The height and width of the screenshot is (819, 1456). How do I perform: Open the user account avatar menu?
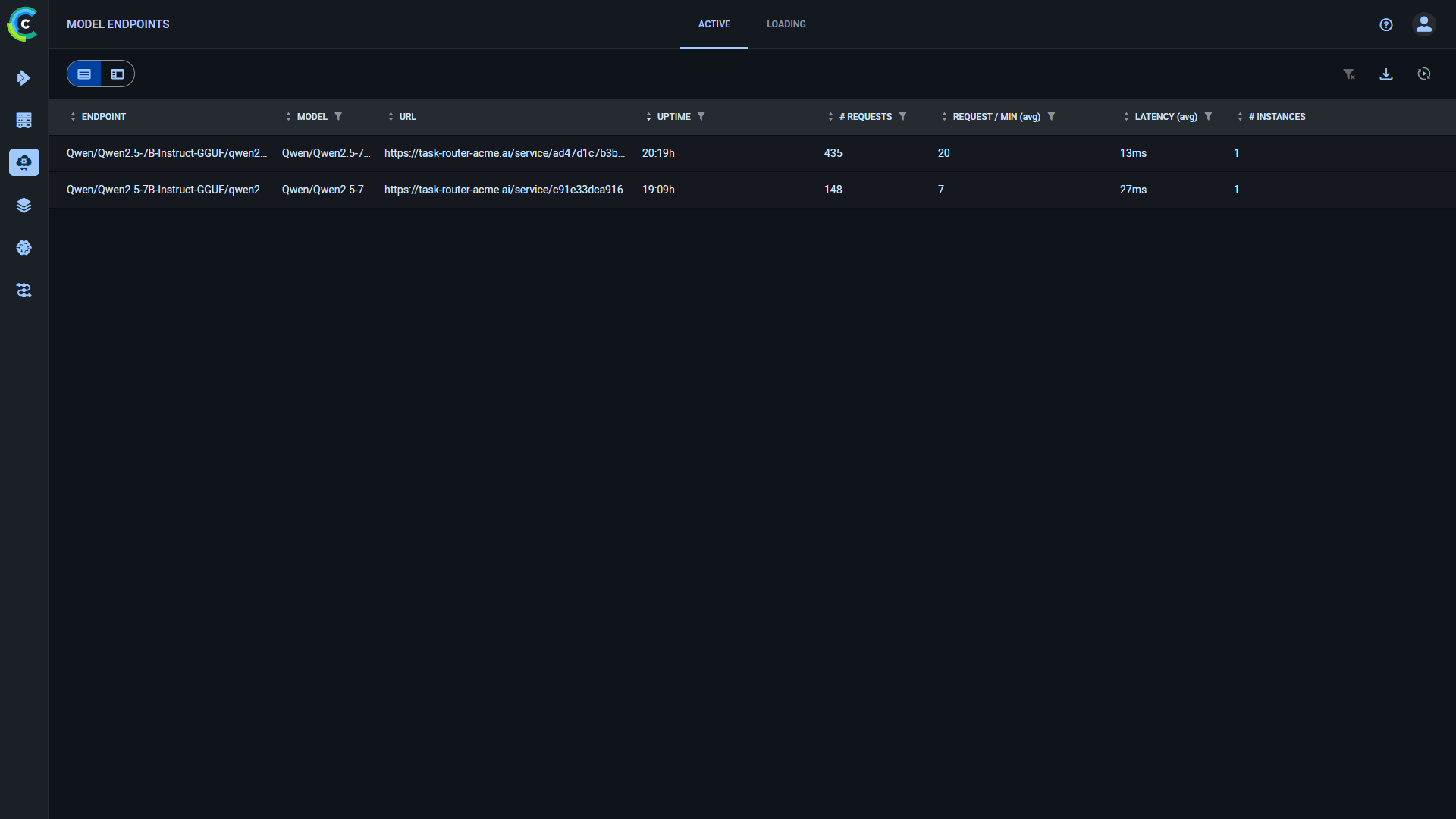click(x=1423, y=24)
